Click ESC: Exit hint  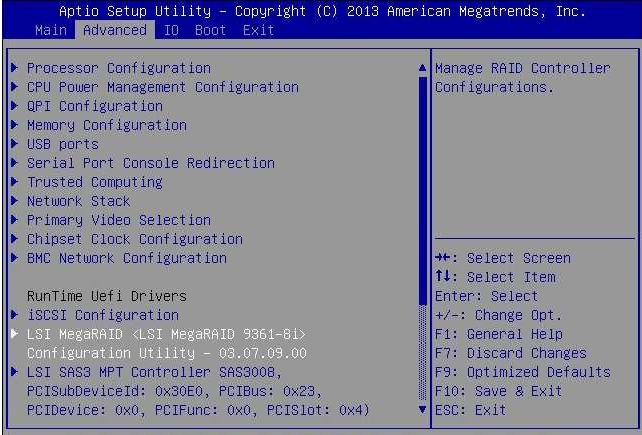tap(470, 410)
